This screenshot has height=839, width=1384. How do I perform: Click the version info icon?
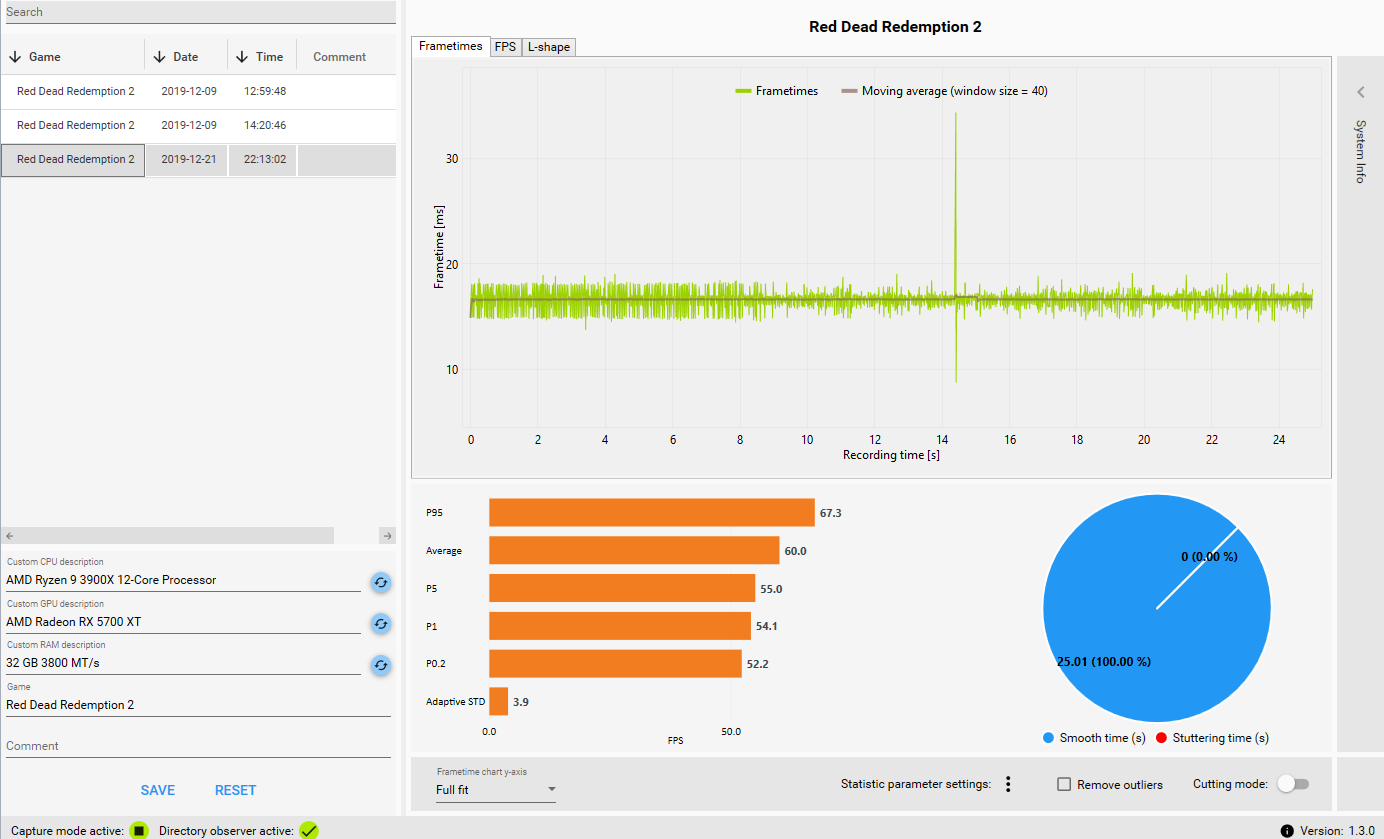1287,831
